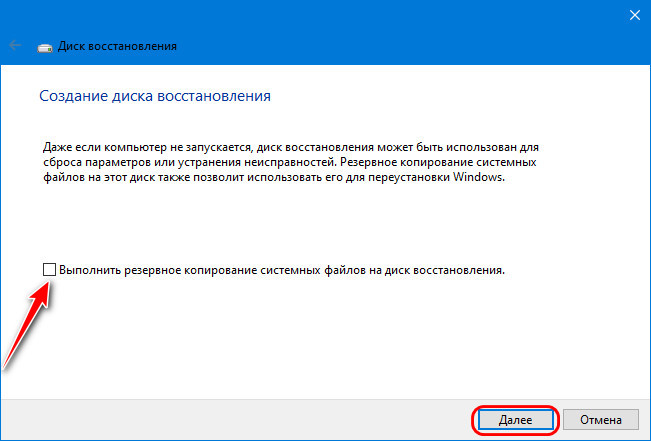The height and width of the screenshot is (441, 651).
Task: Go back using the arrow icon
Action: point(15,45)
